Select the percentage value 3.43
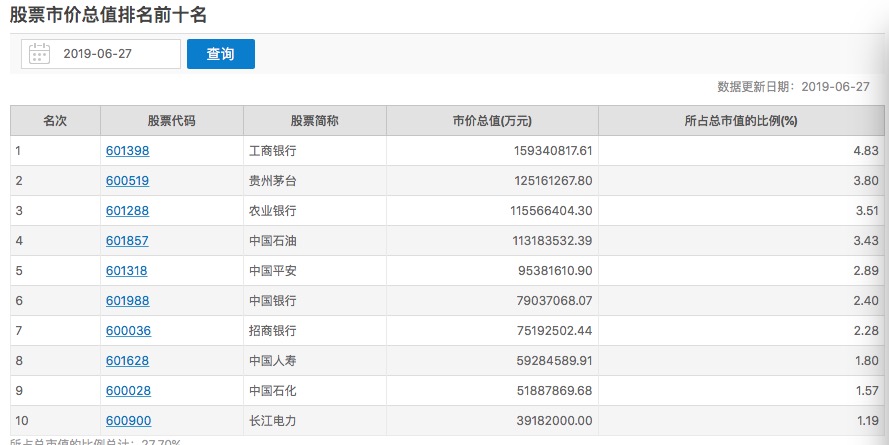 coord(866,241)
